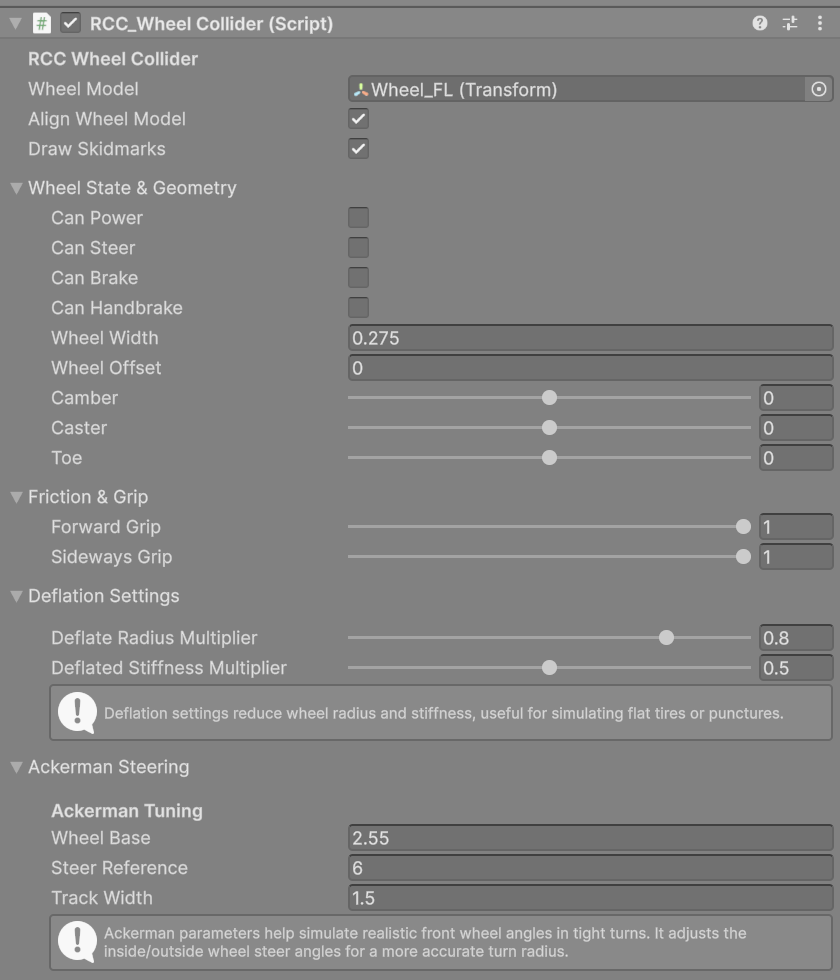Enable Can Power checkbox
Screen dimensions: 840x980
(358, 218)
